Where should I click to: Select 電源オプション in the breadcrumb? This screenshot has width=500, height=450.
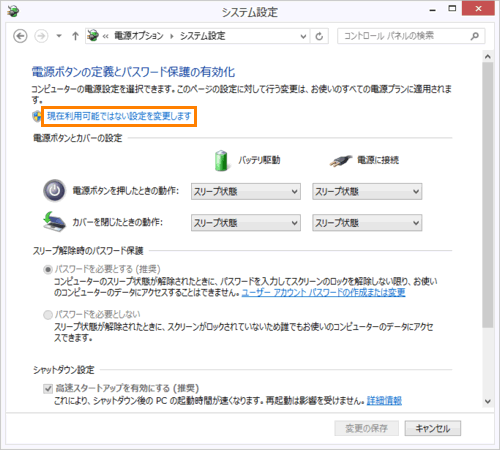point(139,36)
